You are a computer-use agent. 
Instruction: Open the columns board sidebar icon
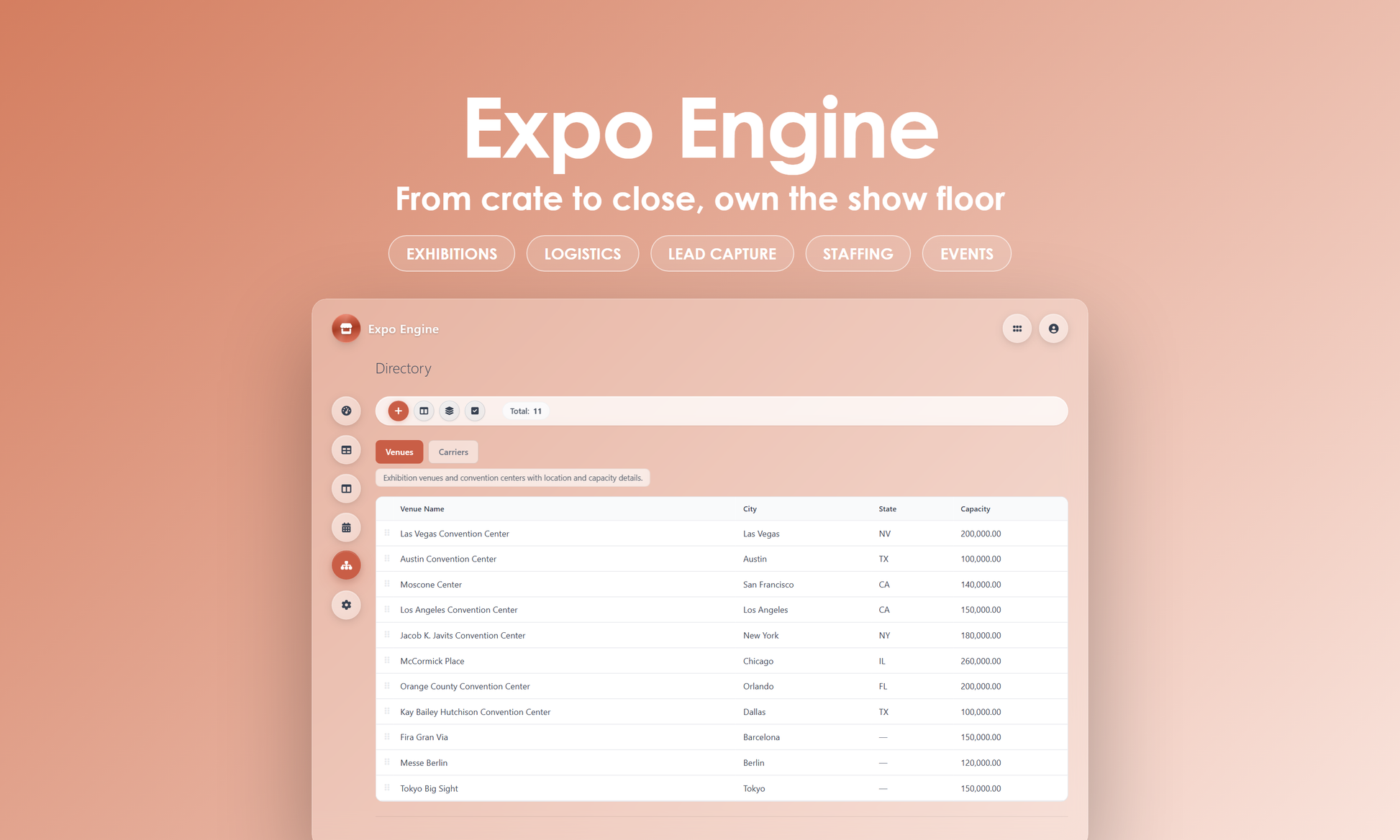[x=346, y=488]
